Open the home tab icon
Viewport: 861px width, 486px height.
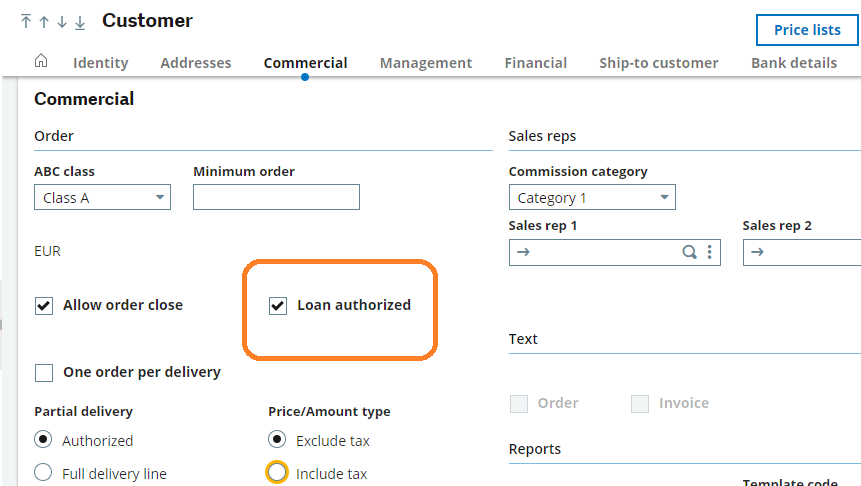pos(41,61)
